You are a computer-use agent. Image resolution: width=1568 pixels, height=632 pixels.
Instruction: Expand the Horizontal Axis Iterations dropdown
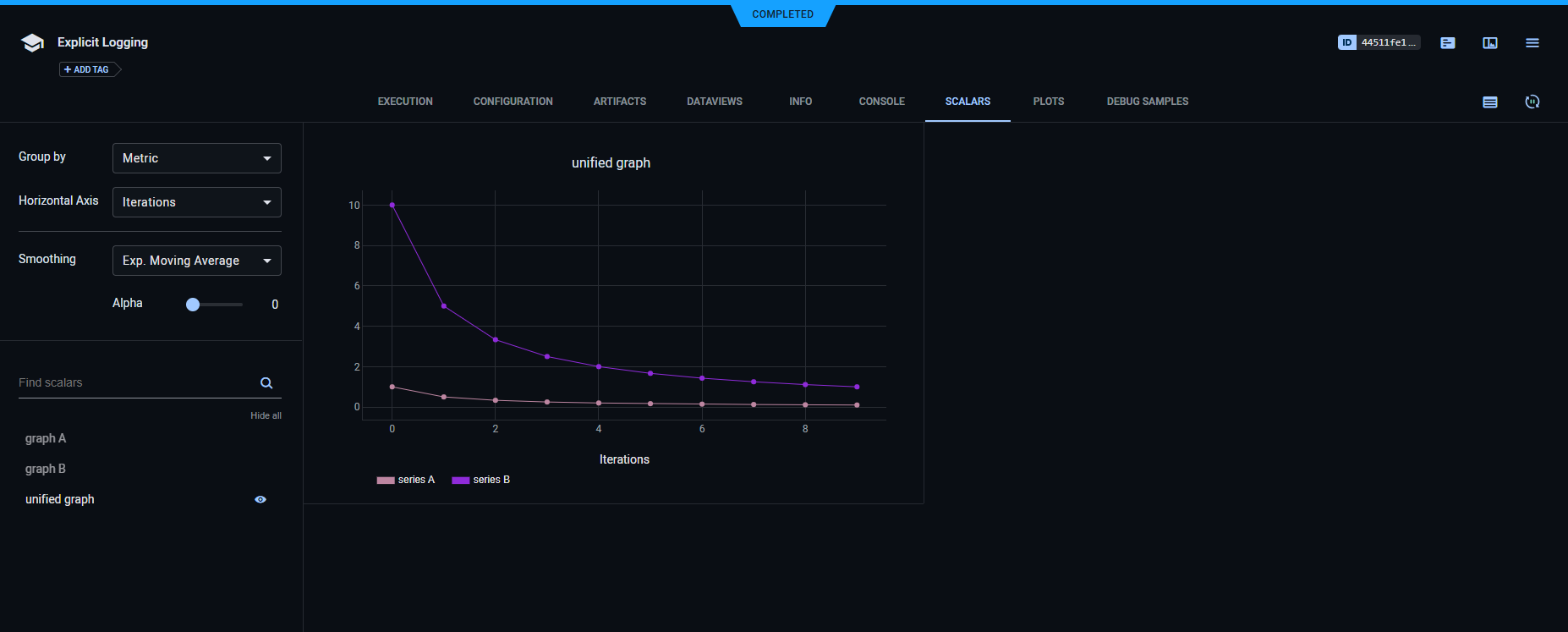(x=196, y=202)
